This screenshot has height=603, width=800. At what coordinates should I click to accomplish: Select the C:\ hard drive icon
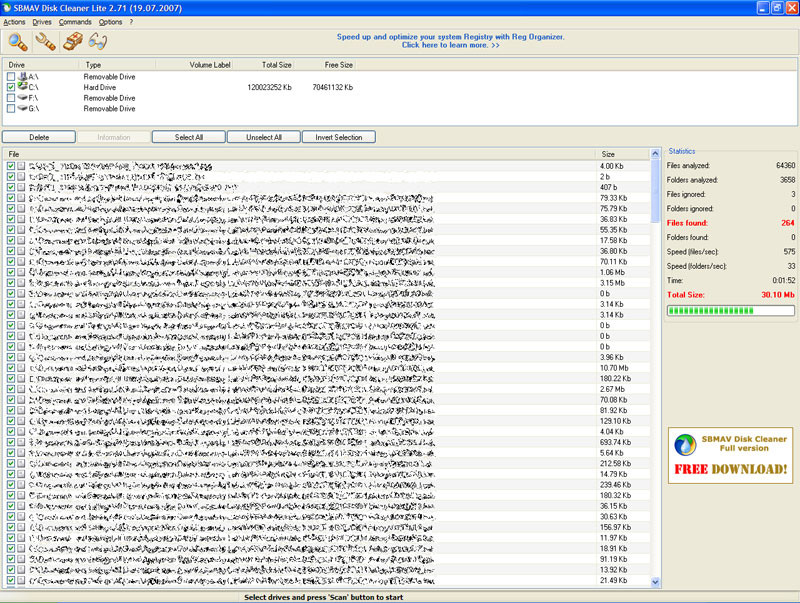pyautogui.click(x=22, y=87)
